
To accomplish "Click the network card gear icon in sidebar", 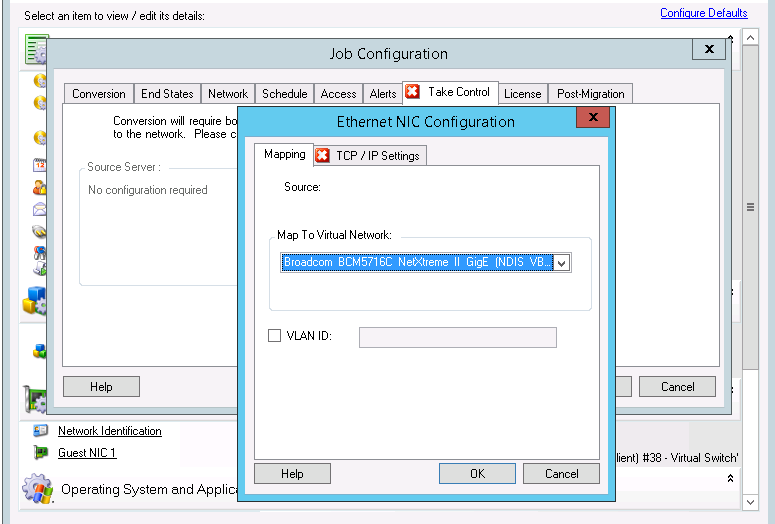I will [x=35, y=399].
